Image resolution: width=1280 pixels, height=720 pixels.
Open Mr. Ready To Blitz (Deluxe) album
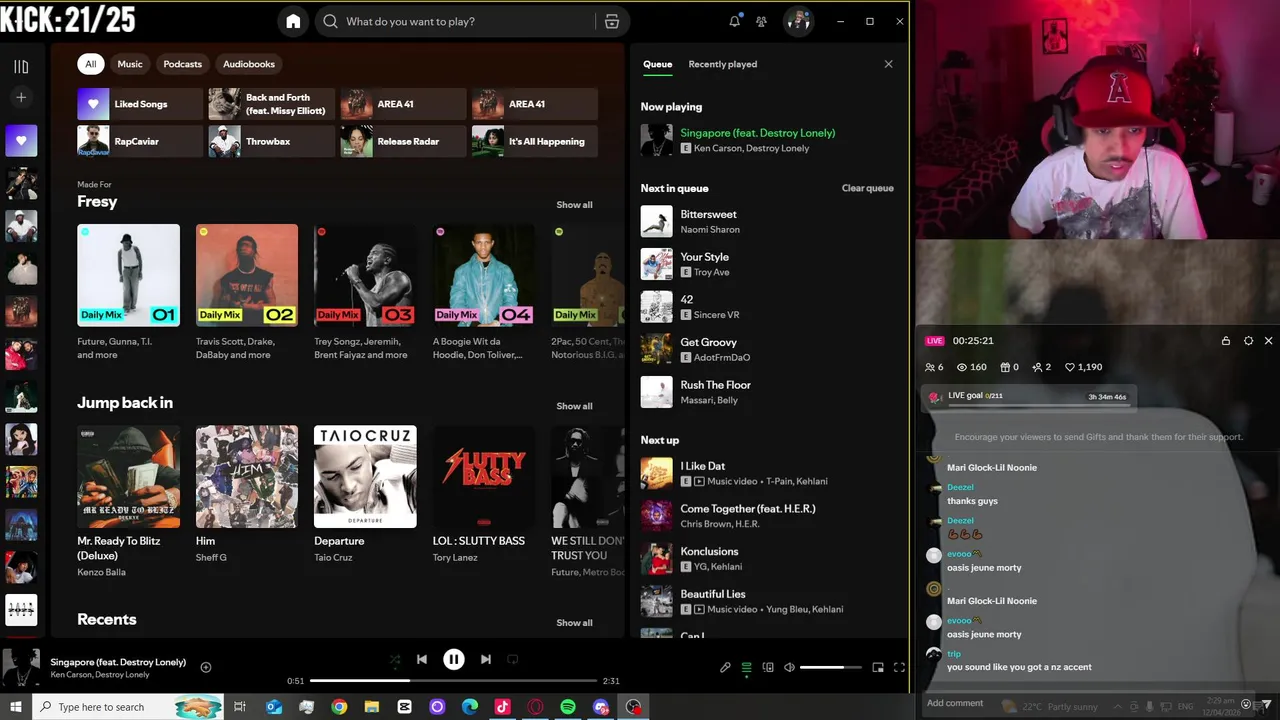pos(129,477)
